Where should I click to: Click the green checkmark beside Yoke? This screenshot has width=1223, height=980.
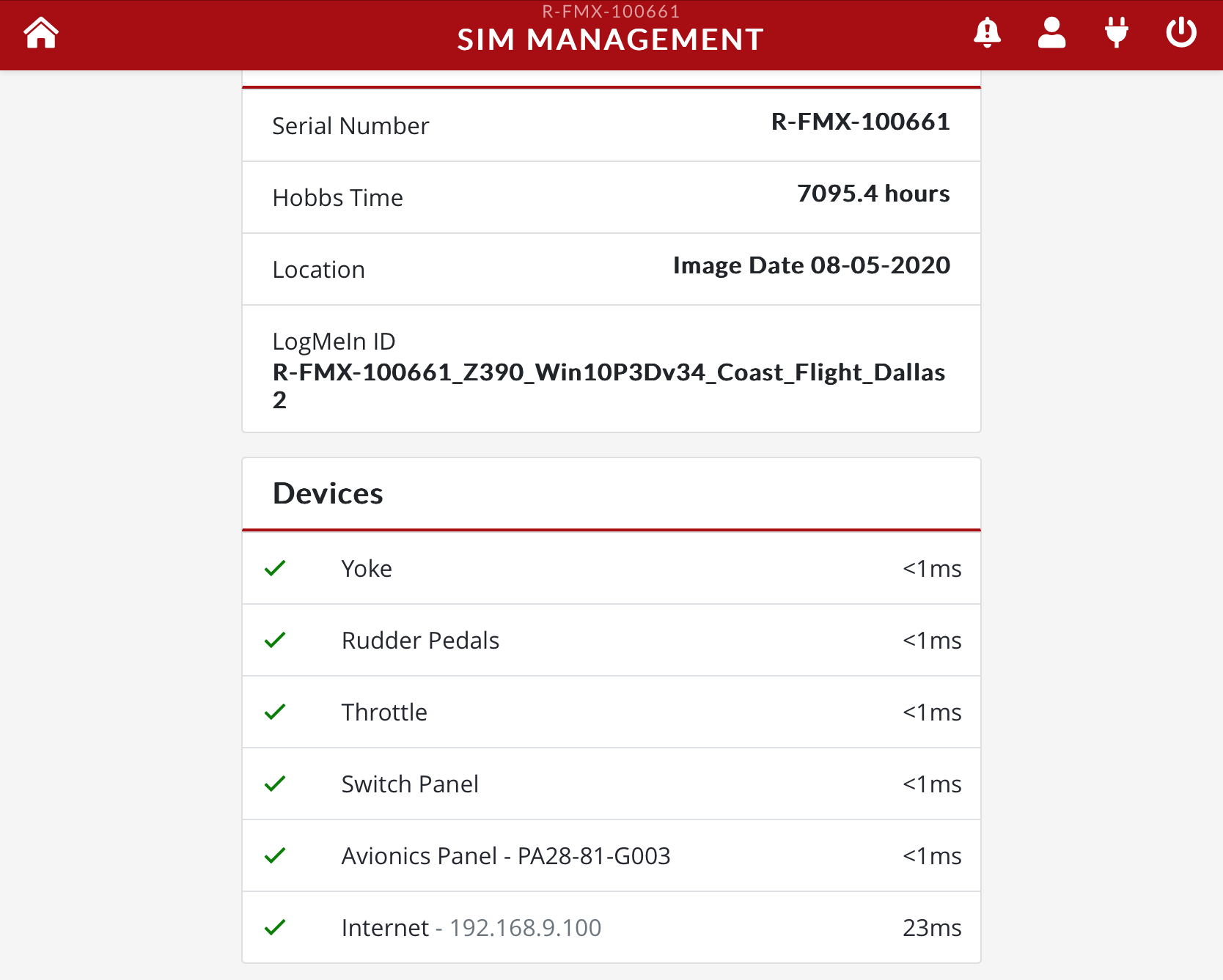coord(275,569)
